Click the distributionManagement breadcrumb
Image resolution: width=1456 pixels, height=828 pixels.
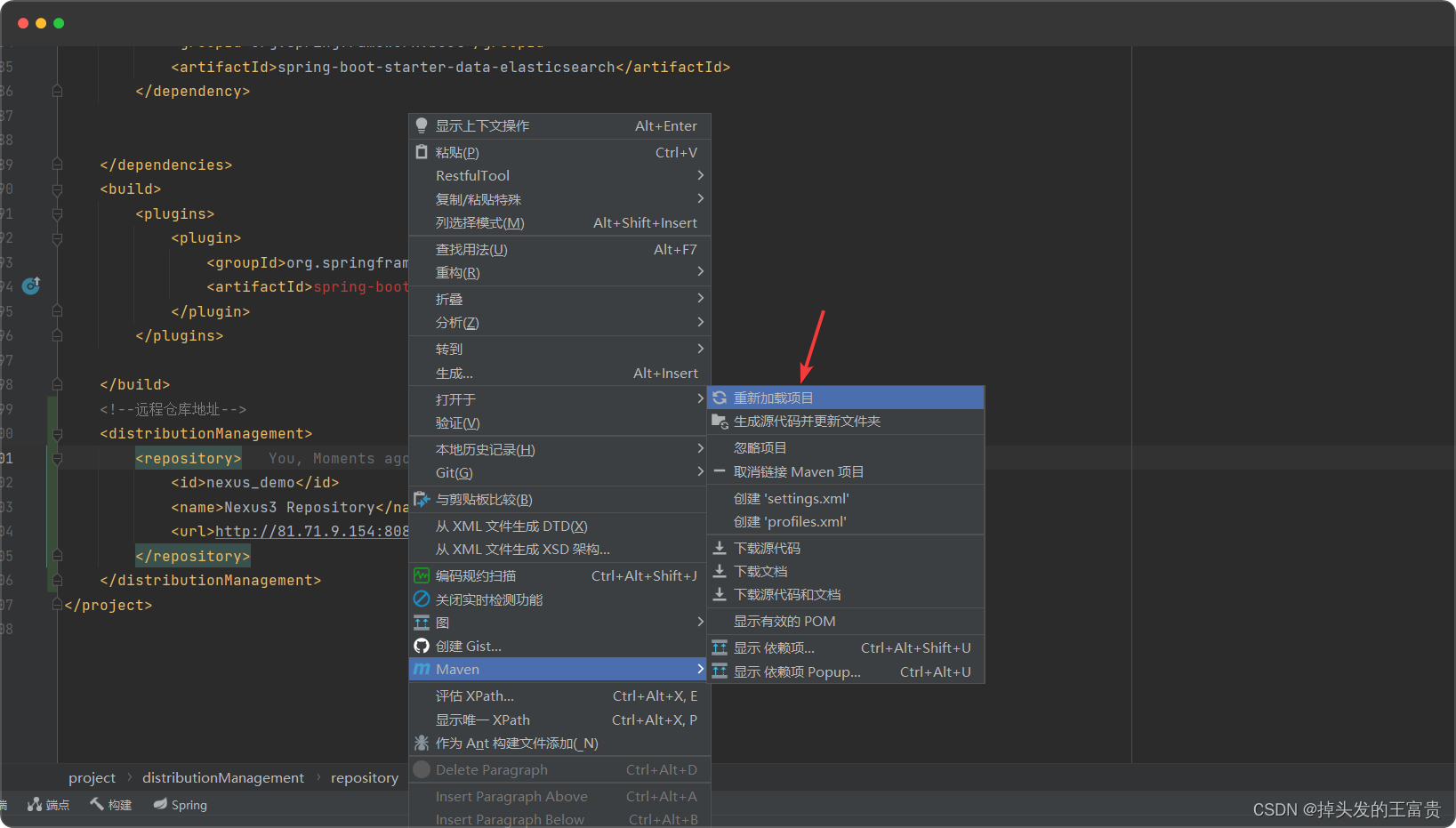tap(223, 777)
